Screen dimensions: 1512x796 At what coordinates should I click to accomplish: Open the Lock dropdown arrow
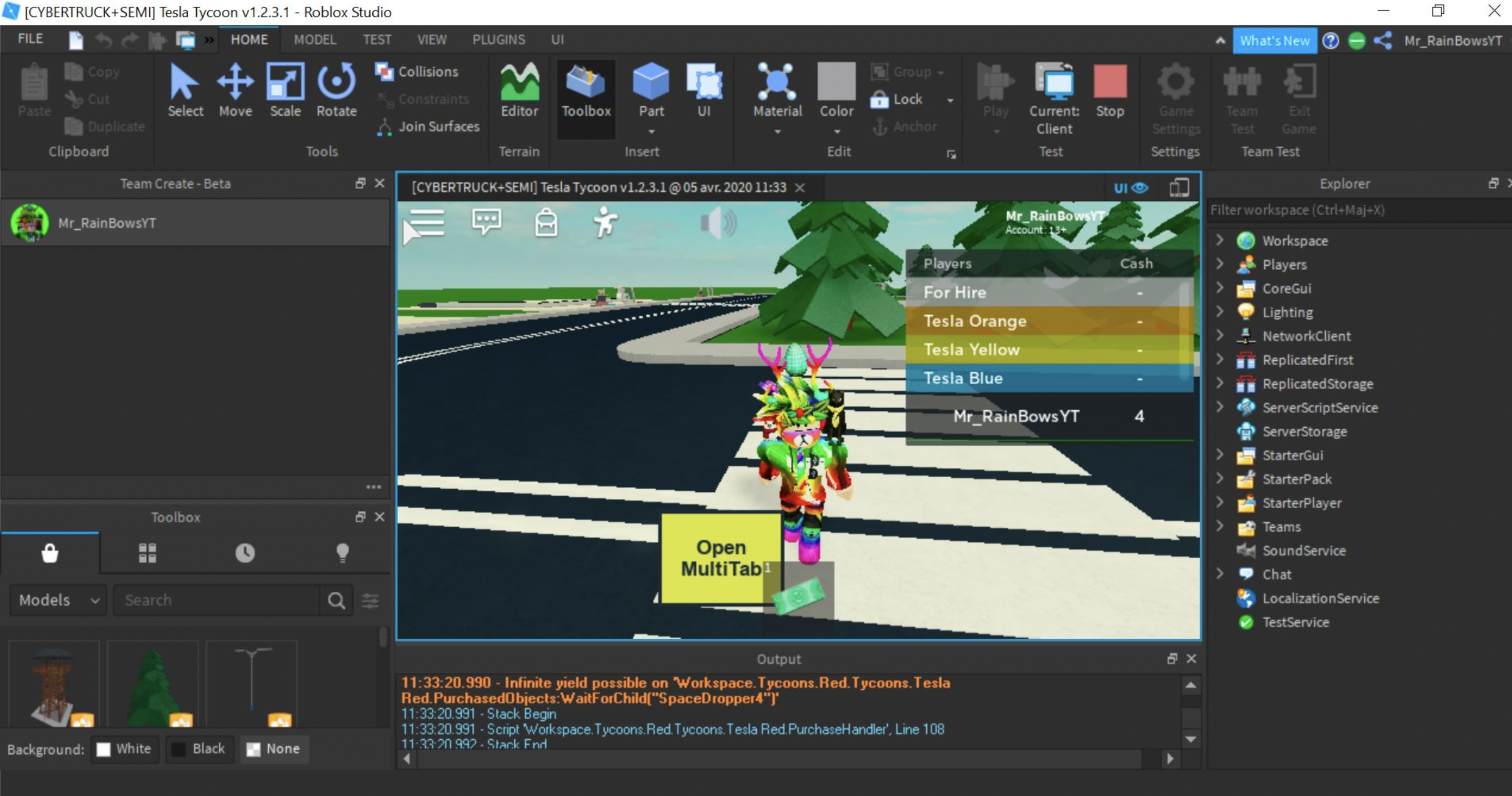(950, 100)
